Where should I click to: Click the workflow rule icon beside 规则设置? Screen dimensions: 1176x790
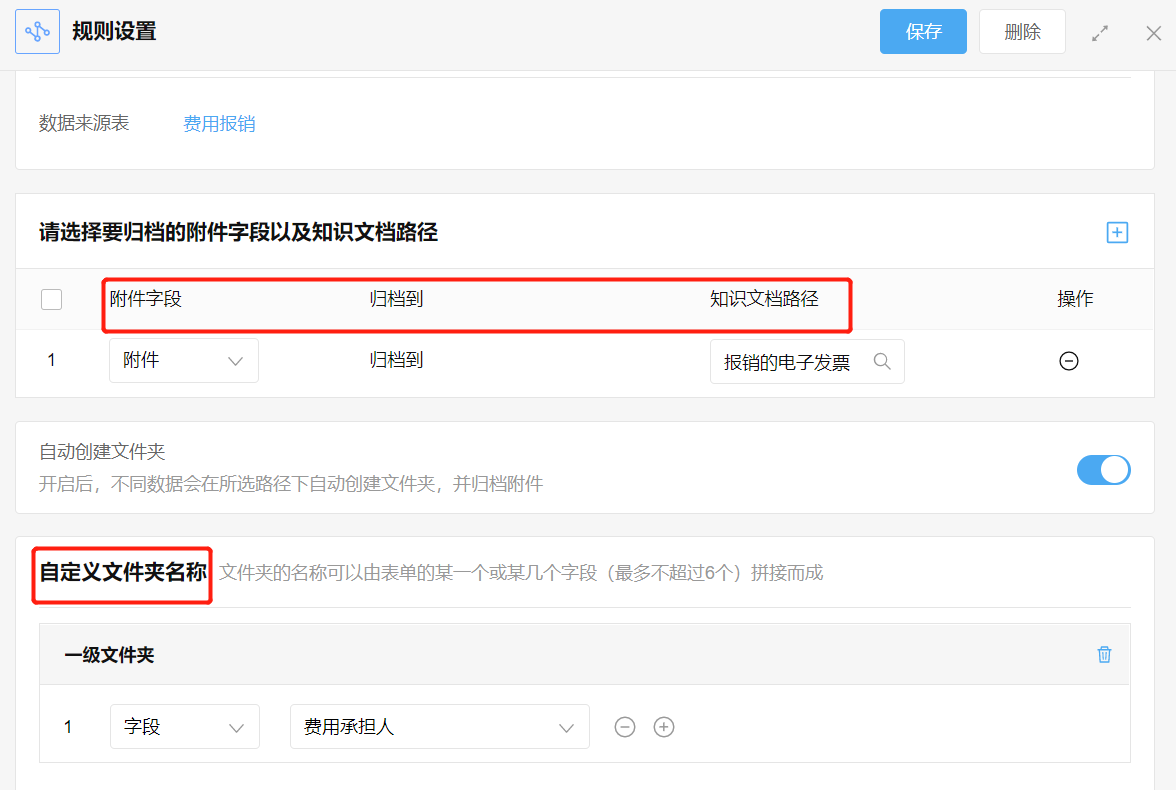(38, 32)
